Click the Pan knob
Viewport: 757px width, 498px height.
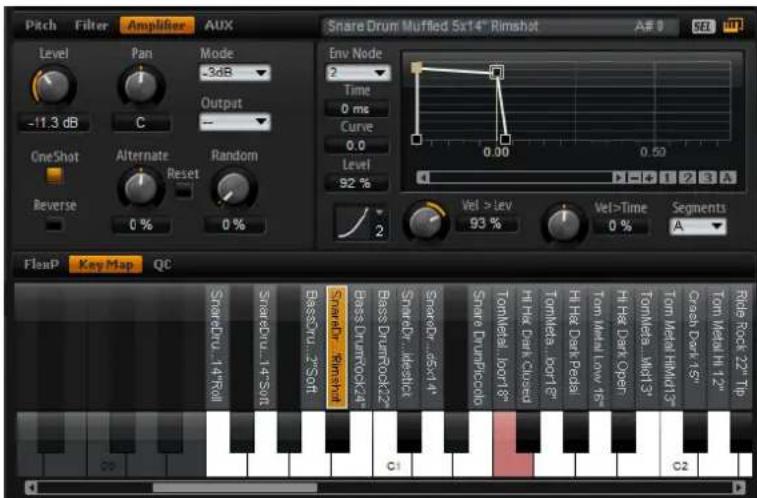click(140, 86)
